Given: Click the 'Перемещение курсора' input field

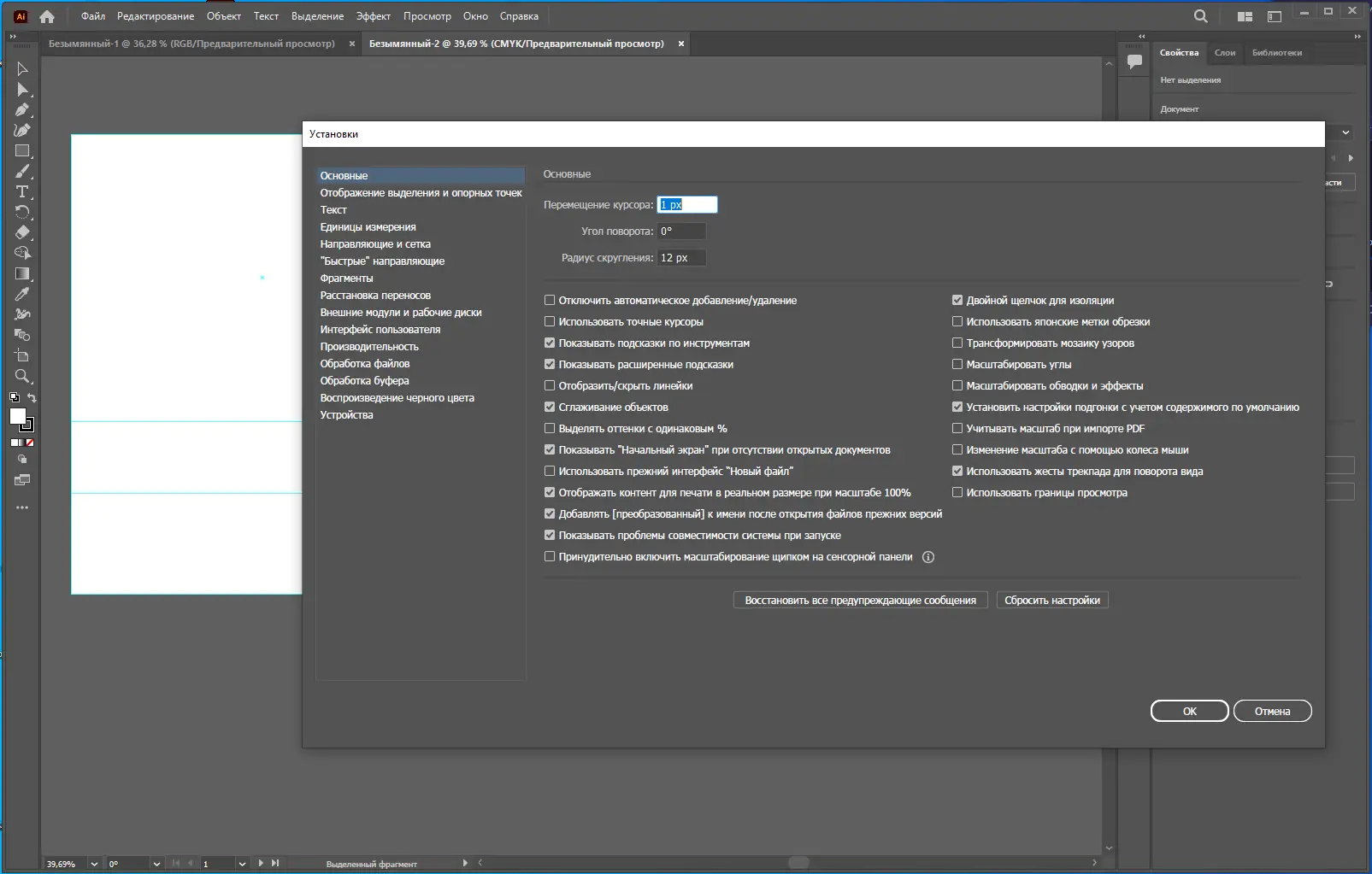Looking at the screenshot, I should pos(687,205).
